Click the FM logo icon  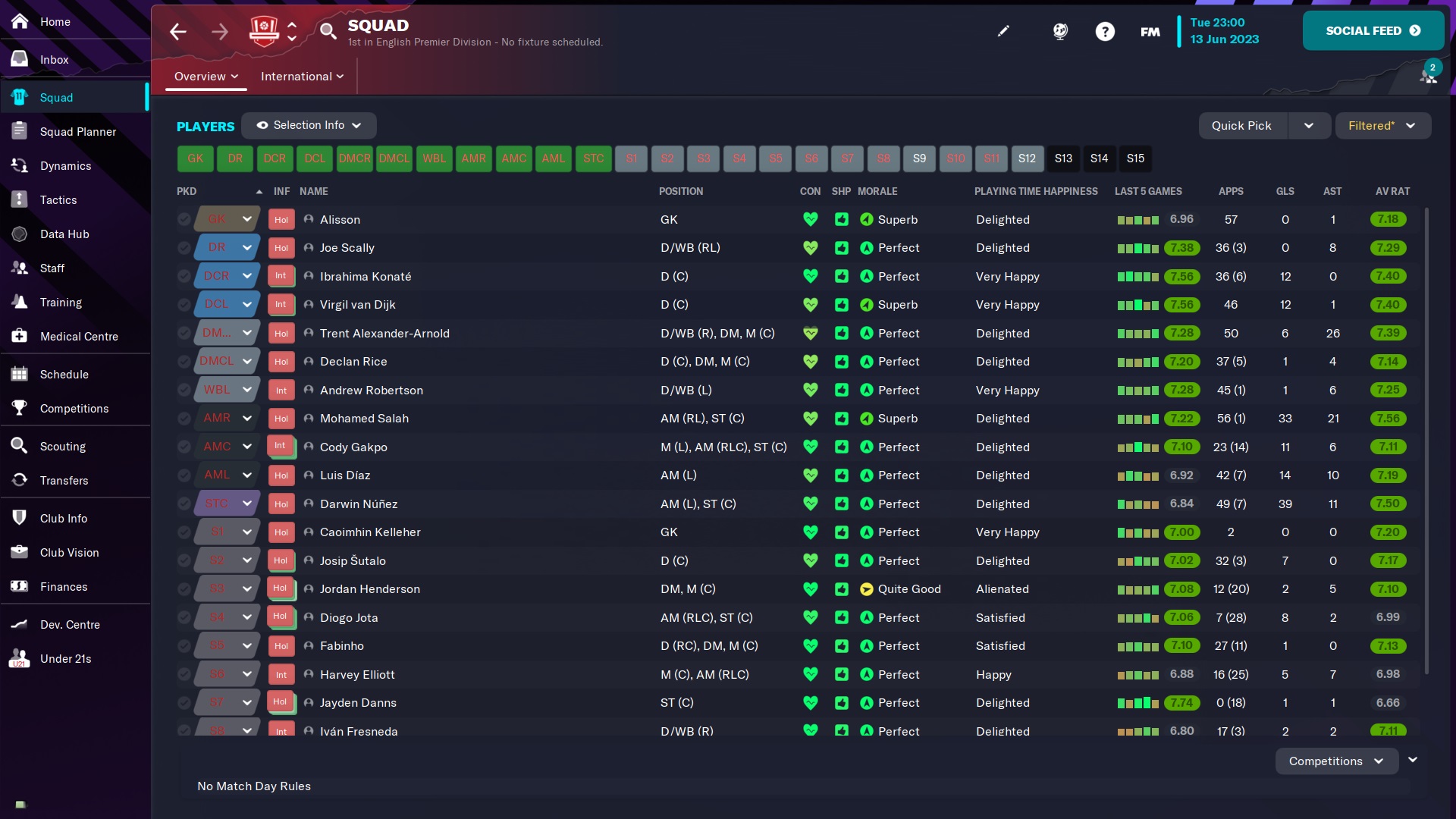[1150, 31]
